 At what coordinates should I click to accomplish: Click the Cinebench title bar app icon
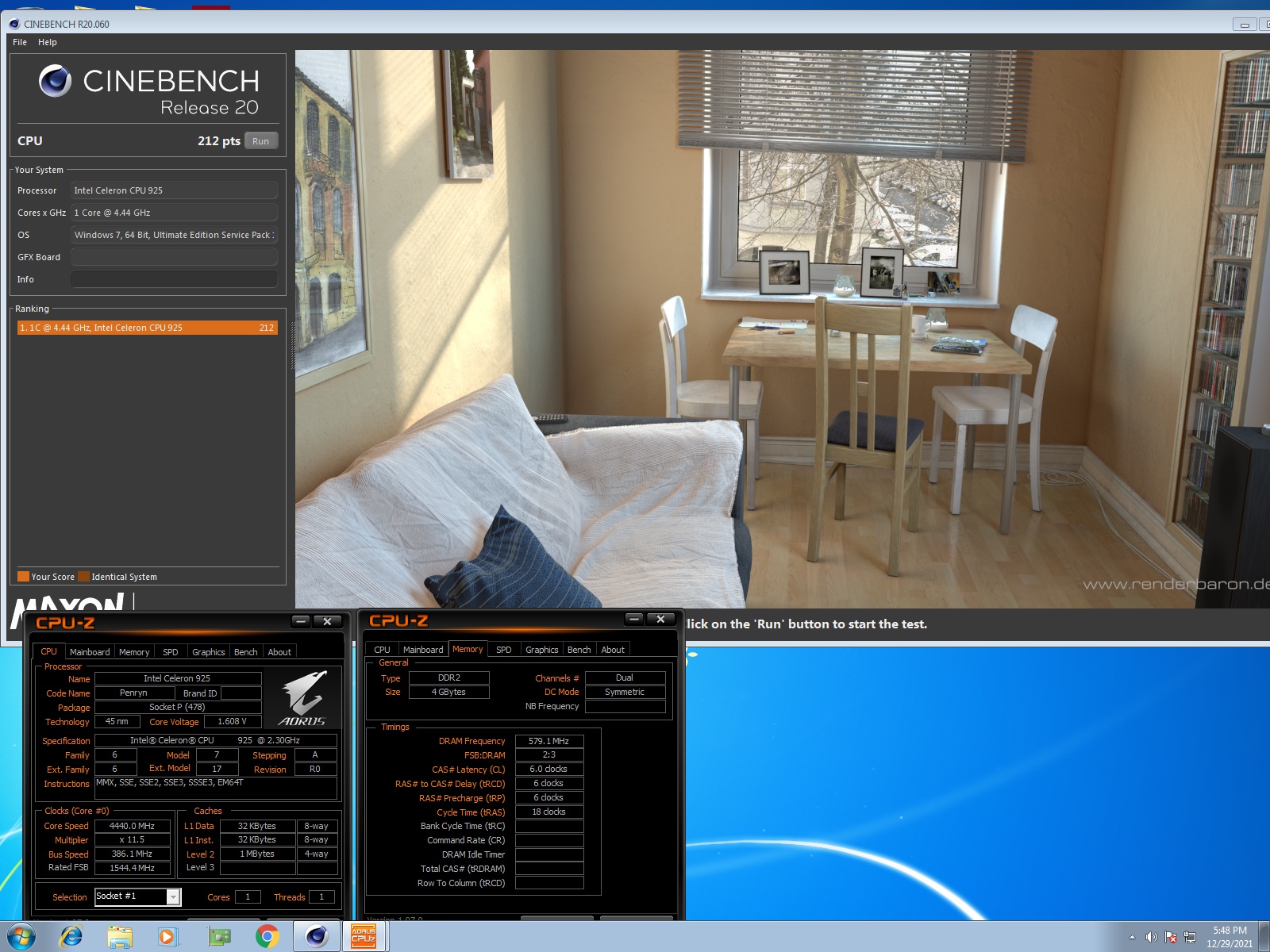tap(14, 24)
